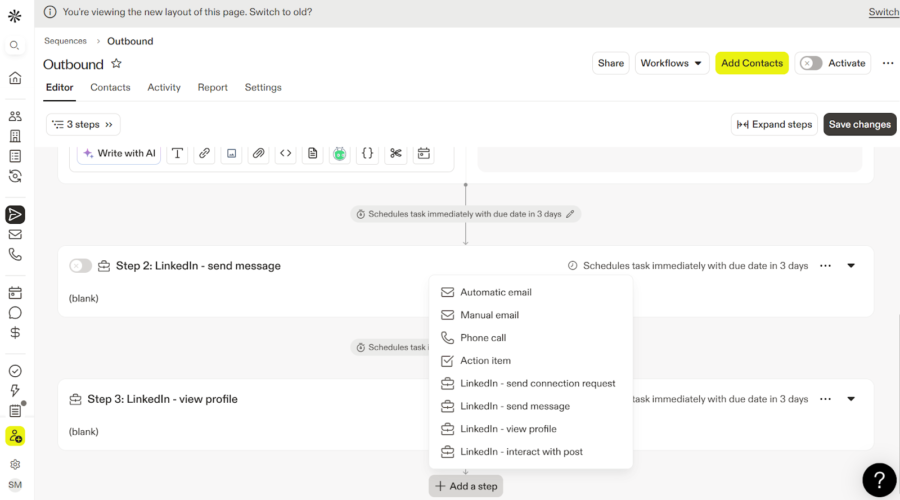Screen dimensions: 900x500
Task: Click the calendar meeting link icon
Action: 424,153
